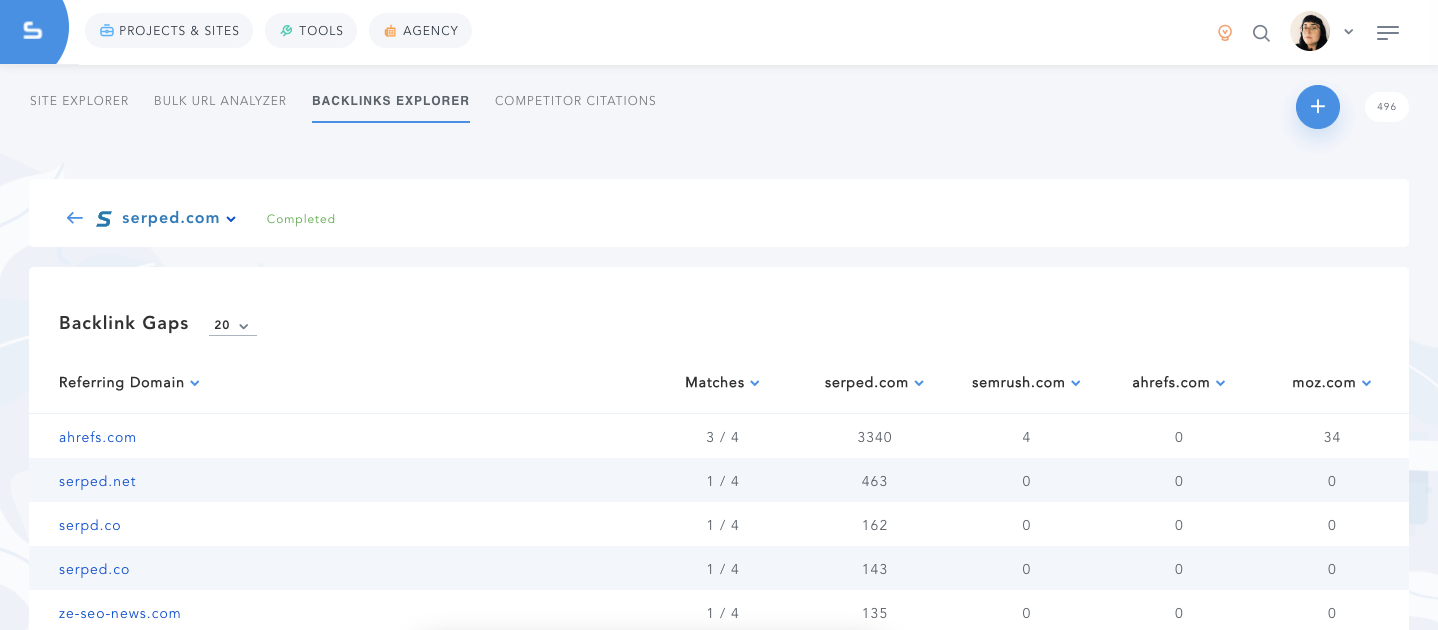Sort by Matches column
Viewport: 1438px width, 630px height.
722,383
